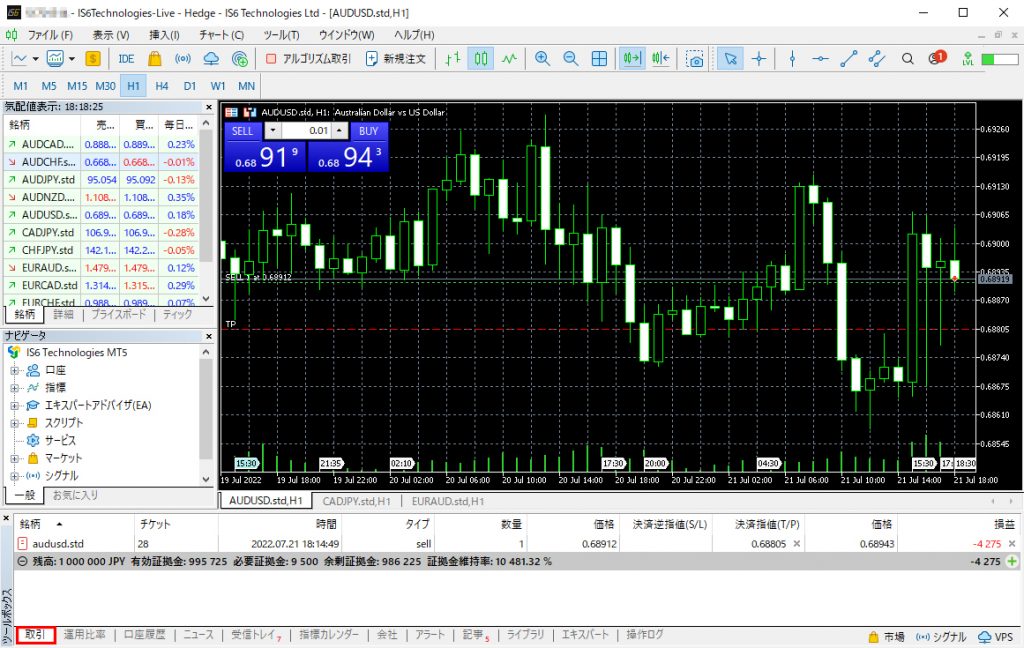Expand the エキスパートアドバイザ(EA) node
The image size is (1024, 648).
coord(14,406)
